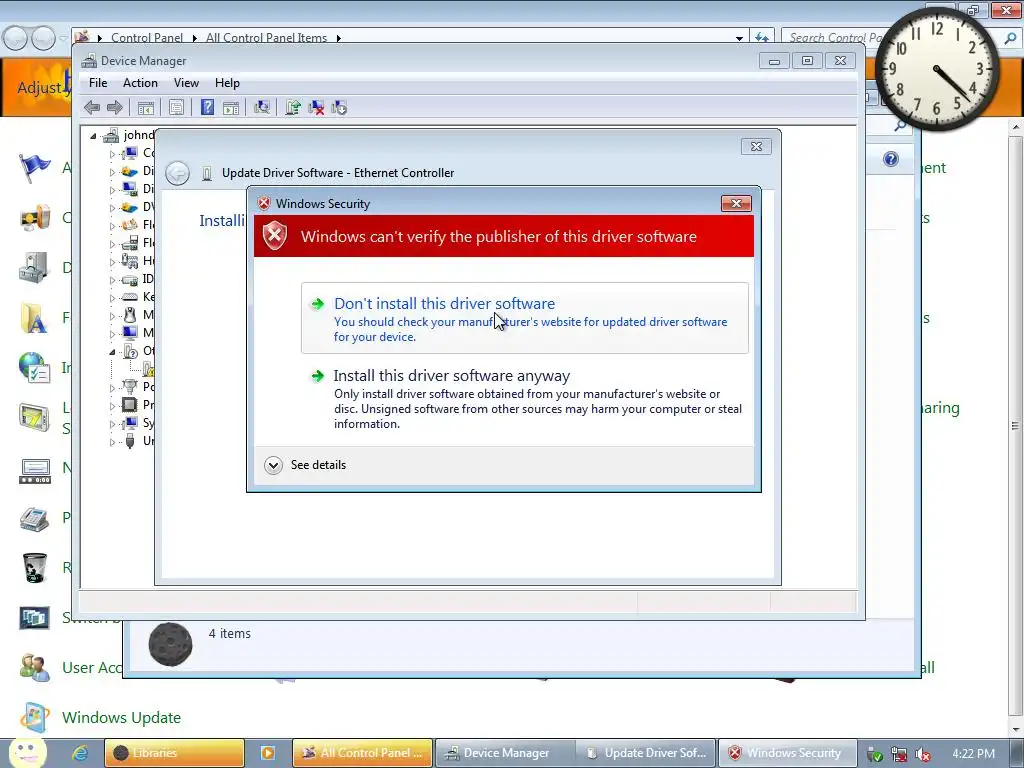Click the Windows Update icon in Control Panel

click(x=34, y=717)
